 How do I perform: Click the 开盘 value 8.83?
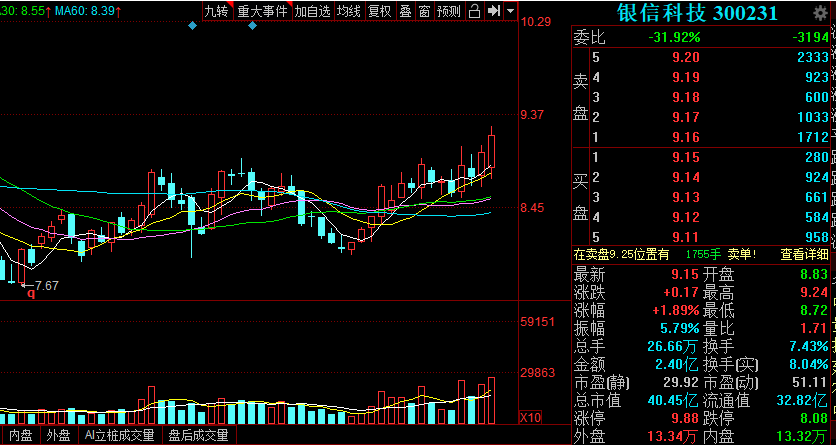[x=815, y=275]
